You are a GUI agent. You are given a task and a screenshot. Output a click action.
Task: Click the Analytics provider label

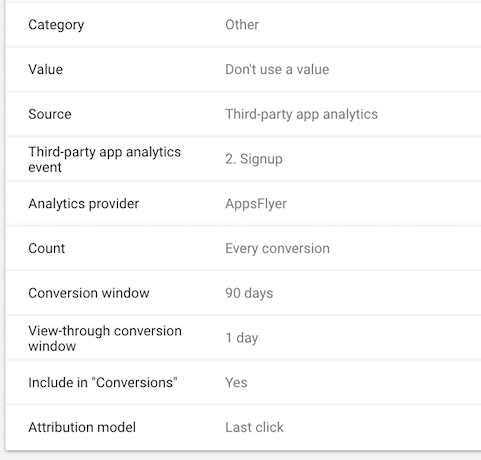(83, 204)
